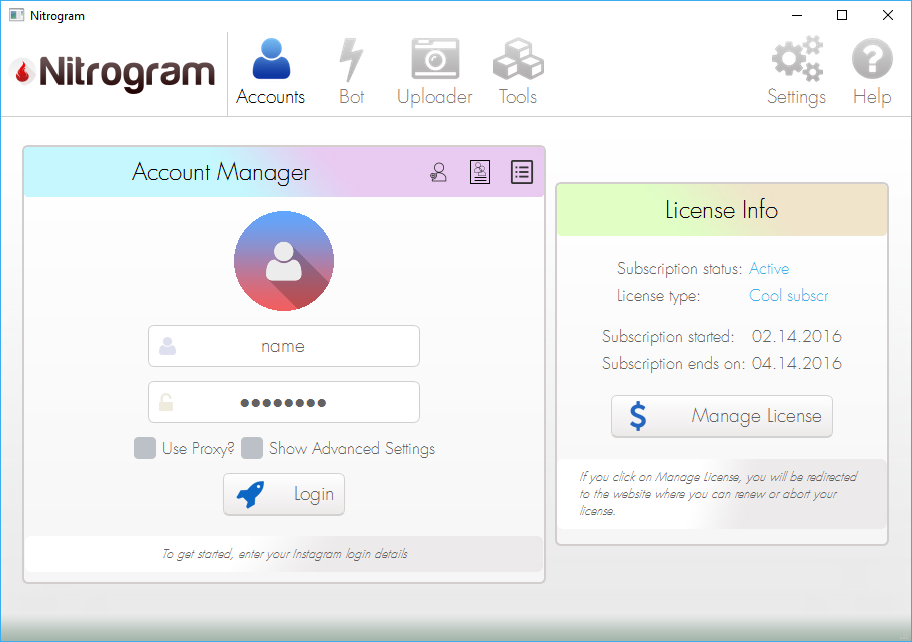The height and width of the screenshot is (642, 912).
Task: Open the Tools section
Action: pyautogui.click(x=517, y=70)
